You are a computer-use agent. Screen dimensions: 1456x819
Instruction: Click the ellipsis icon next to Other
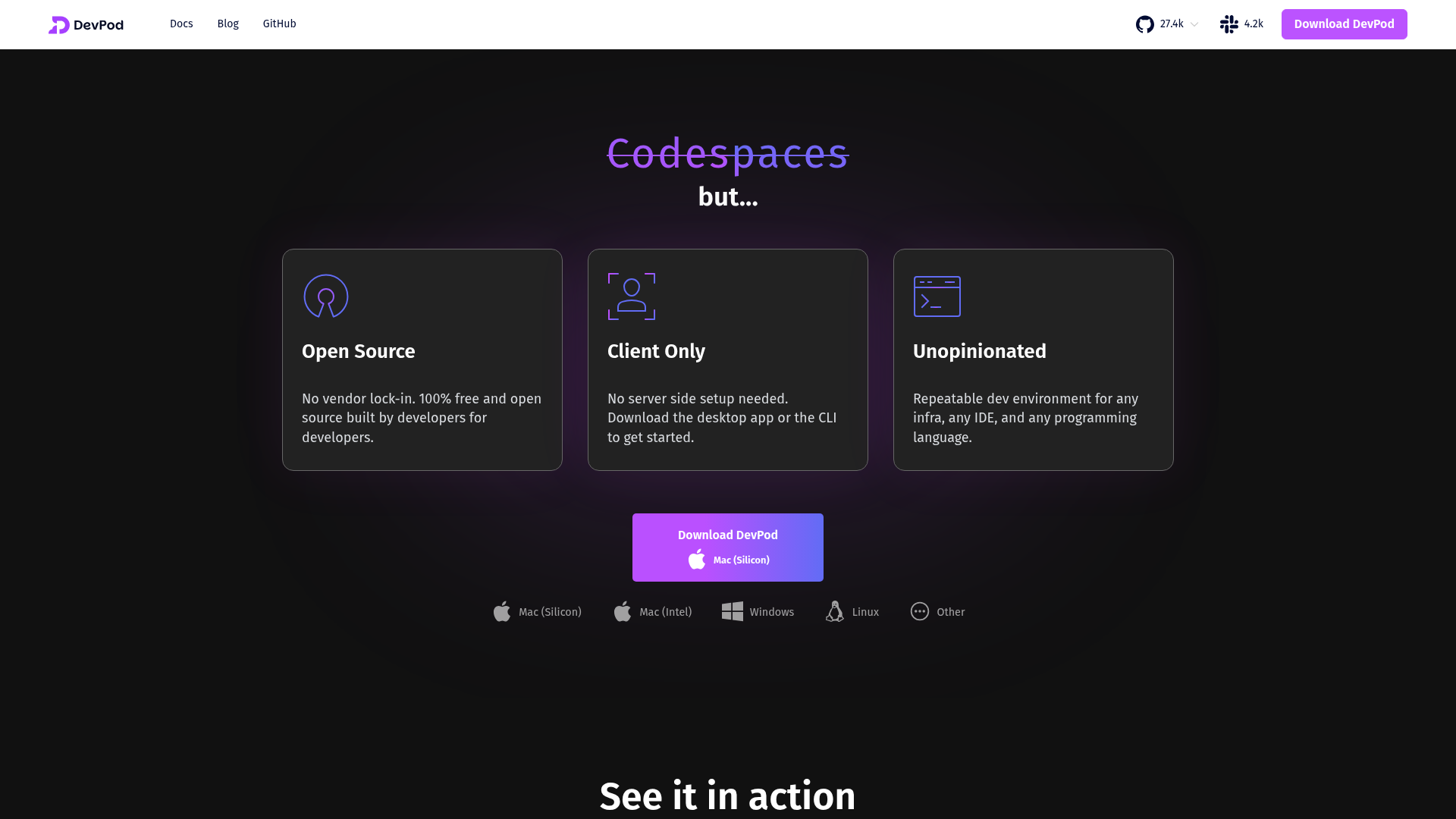pyautogui.click(x=919, y=611)
